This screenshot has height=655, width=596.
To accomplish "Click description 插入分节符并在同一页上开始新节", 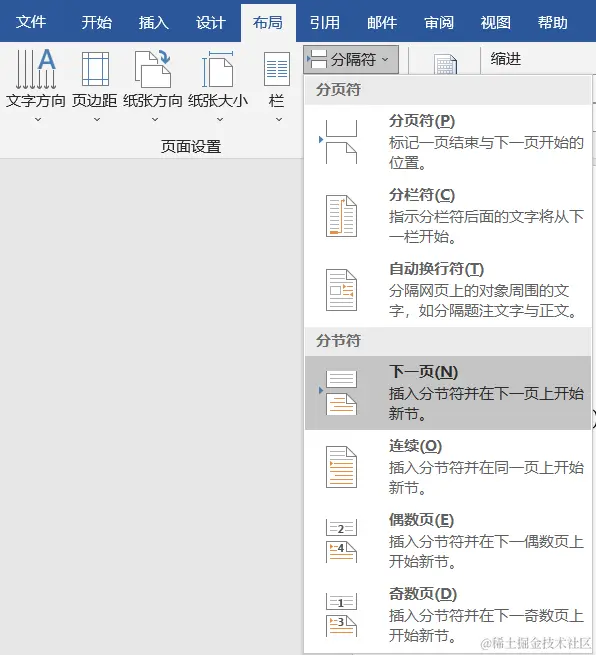I will (x=486, y=477).
